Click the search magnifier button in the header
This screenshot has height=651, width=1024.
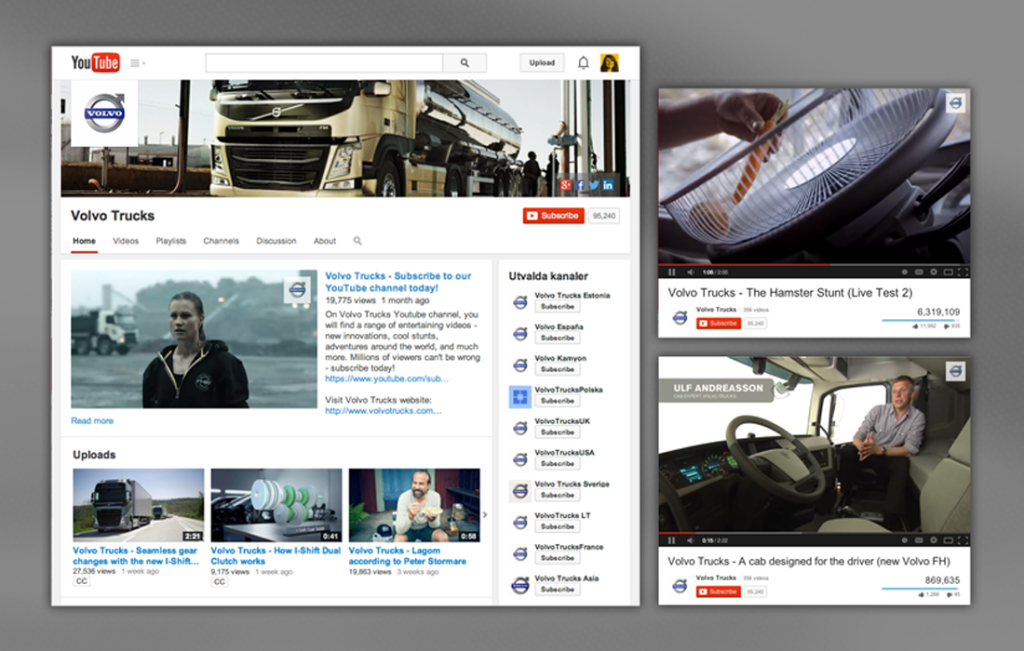[x=464, y=63]
